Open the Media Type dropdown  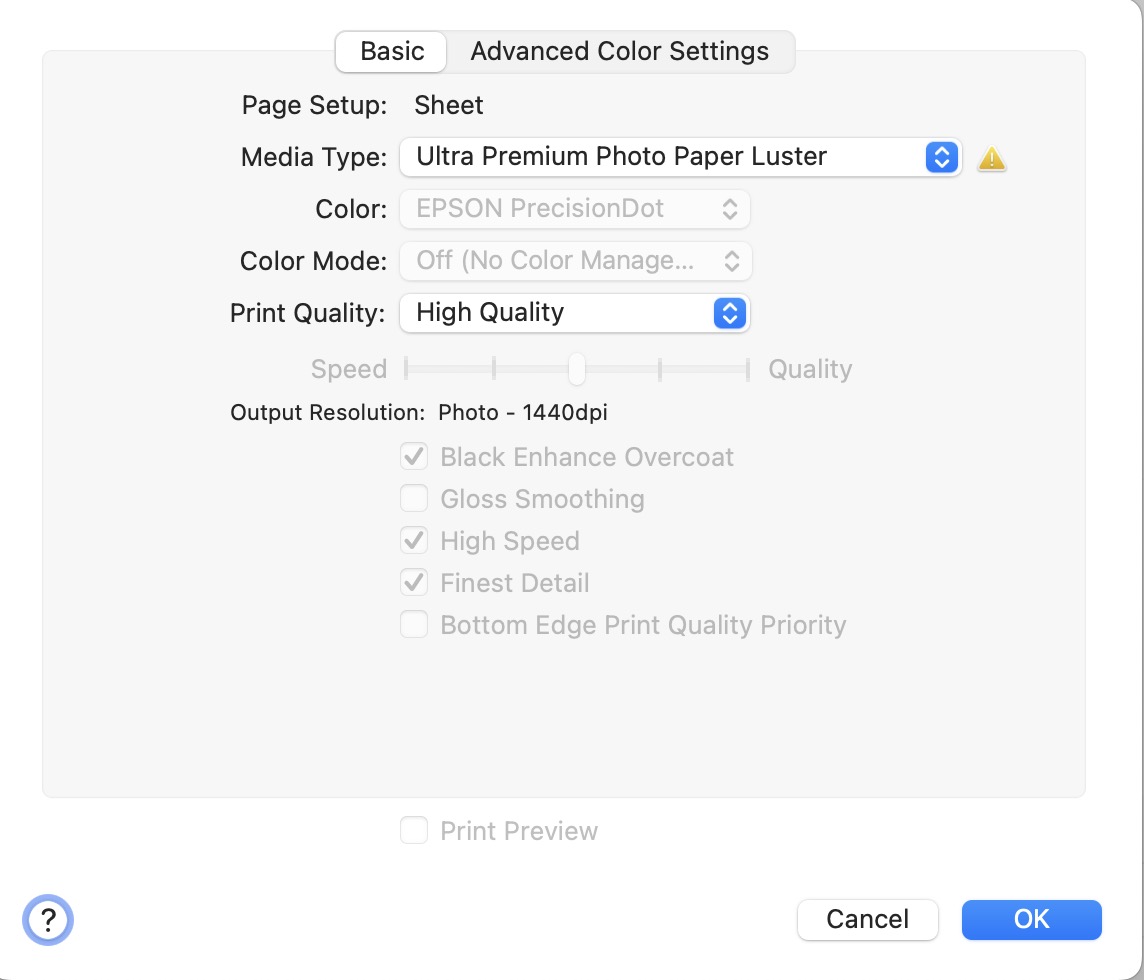click(680, 157)
